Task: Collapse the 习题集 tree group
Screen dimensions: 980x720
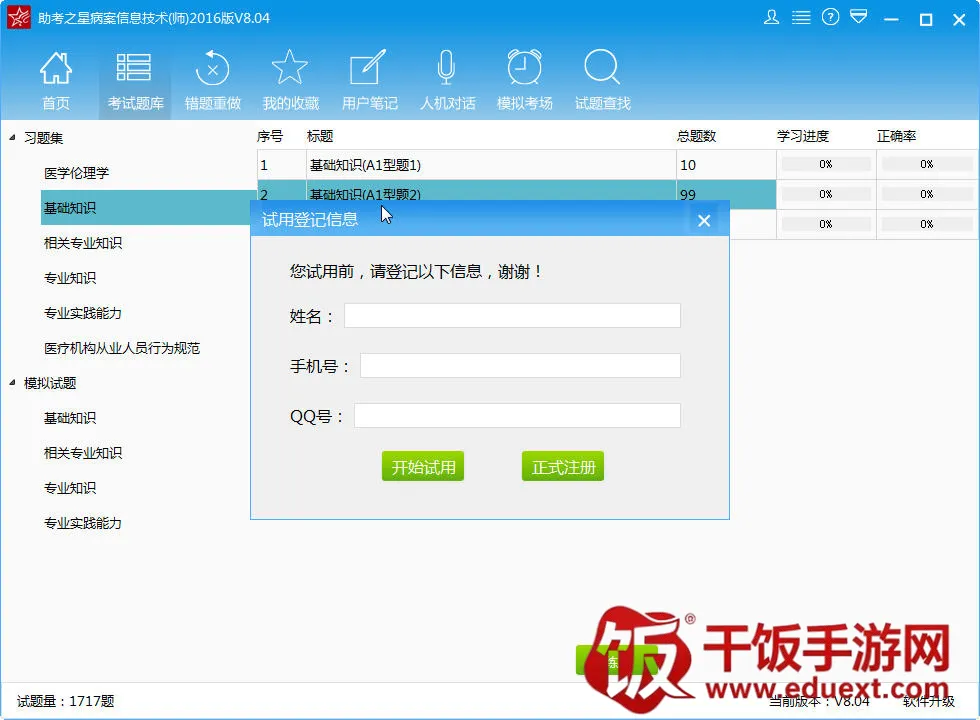Action: pyautogui.click(x=12, y=138)
